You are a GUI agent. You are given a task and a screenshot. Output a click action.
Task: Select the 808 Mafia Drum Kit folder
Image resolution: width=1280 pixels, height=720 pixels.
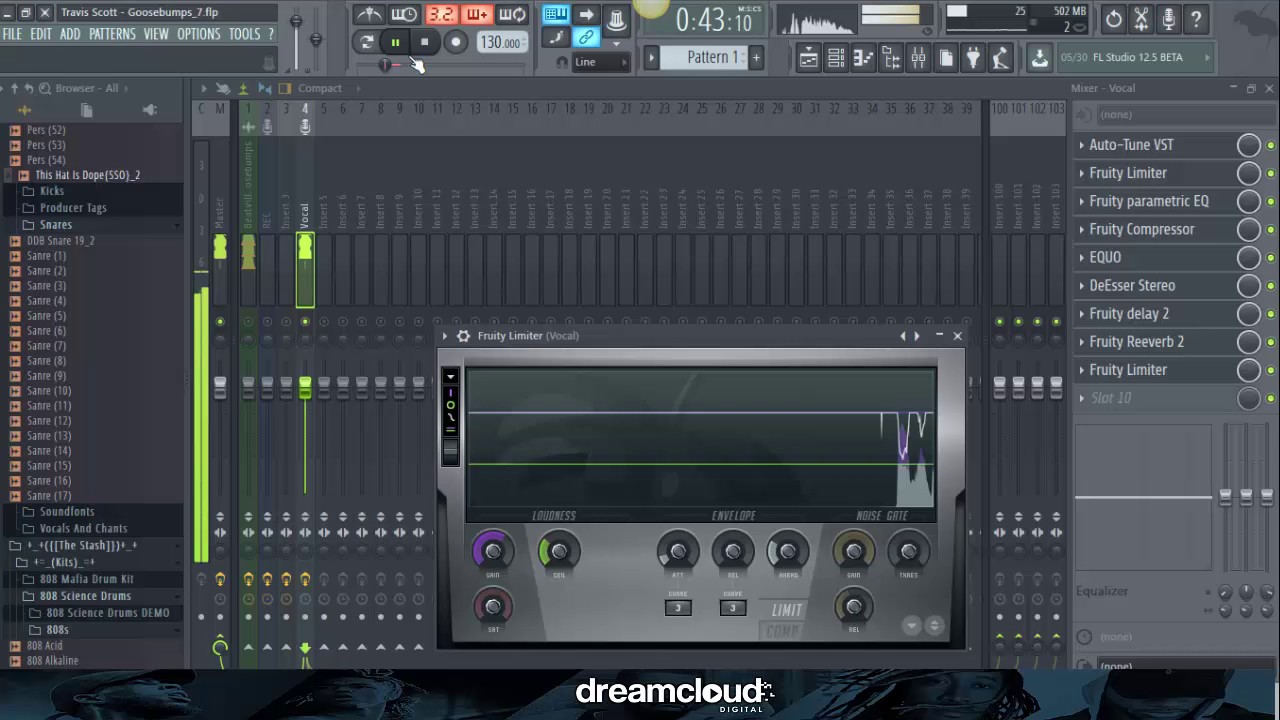87,579
